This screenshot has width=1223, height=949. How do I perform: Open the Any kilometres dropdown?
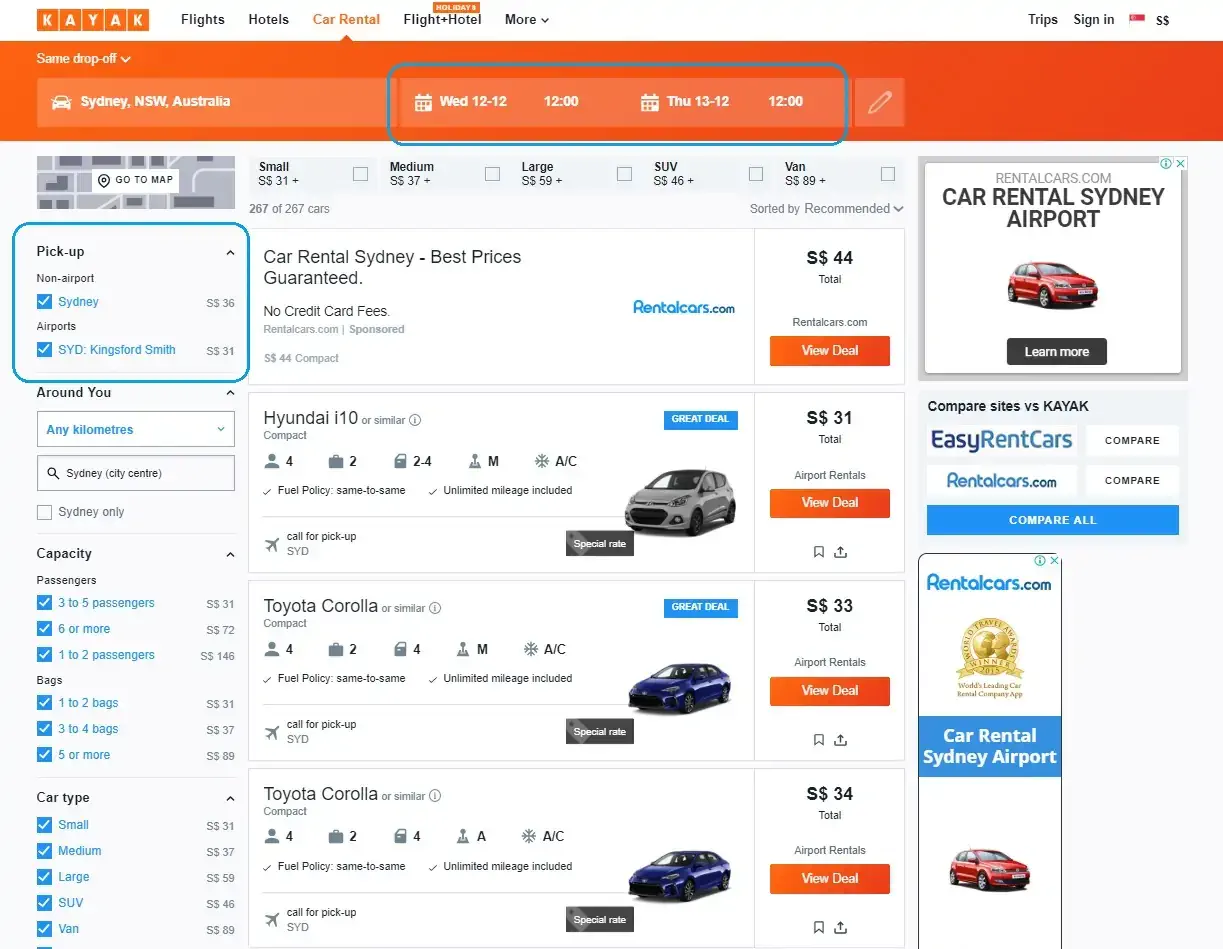point(136,430)
